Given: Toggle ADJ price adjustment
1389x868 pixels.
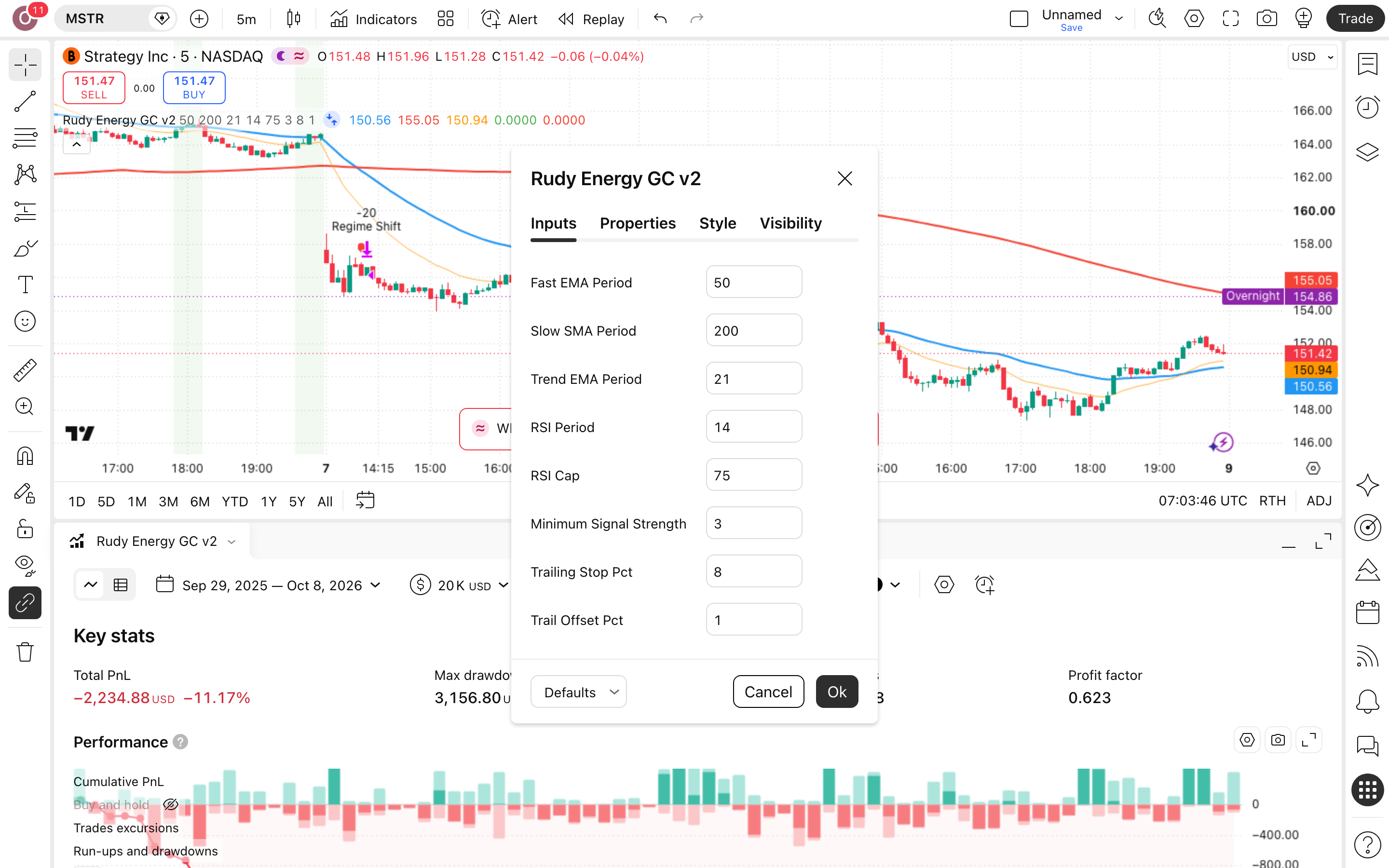Looking at the screenshot, I should tap(1319, 501).
